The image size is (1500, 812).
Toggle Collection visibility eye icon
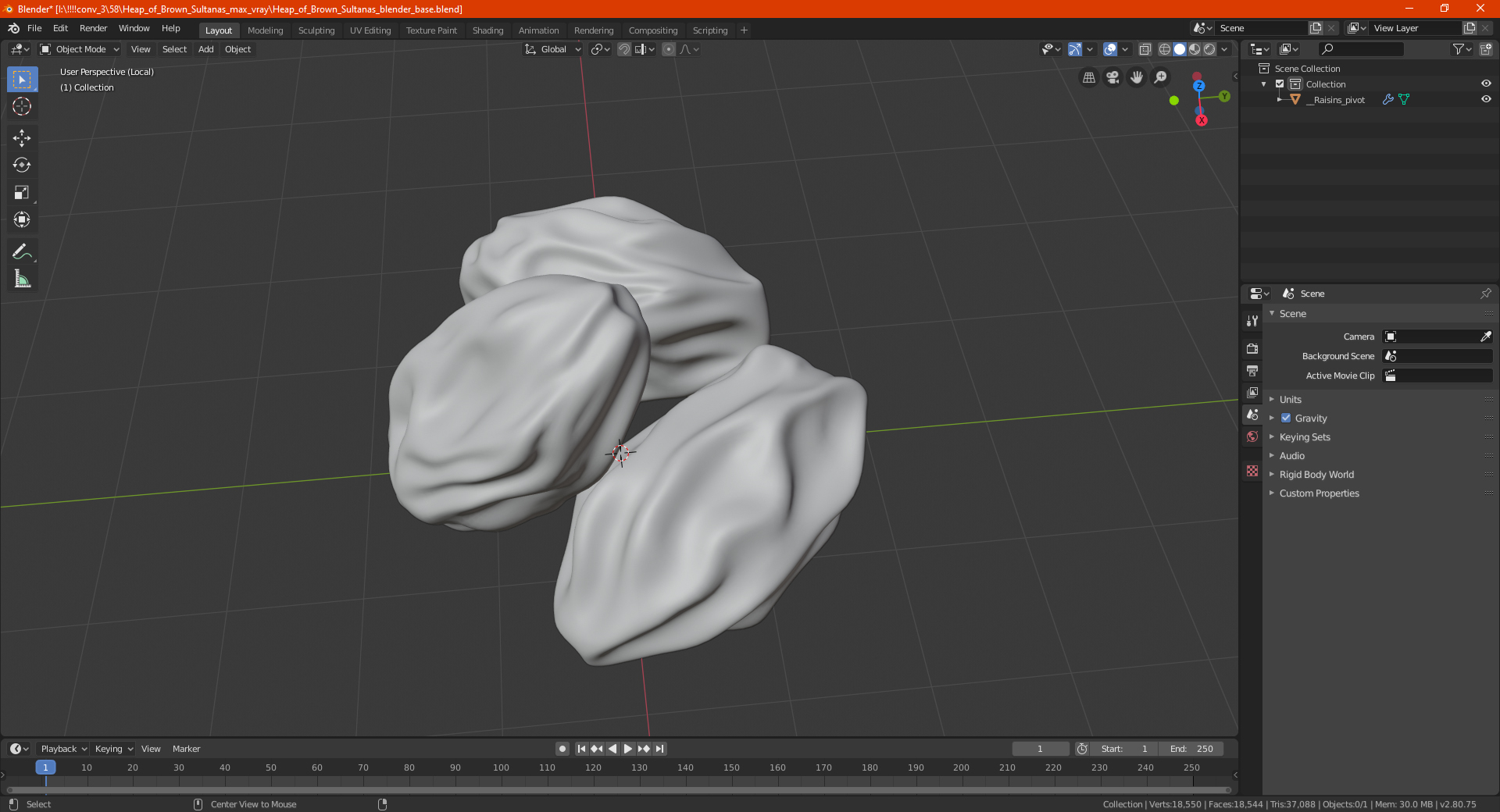[1486, 84]
